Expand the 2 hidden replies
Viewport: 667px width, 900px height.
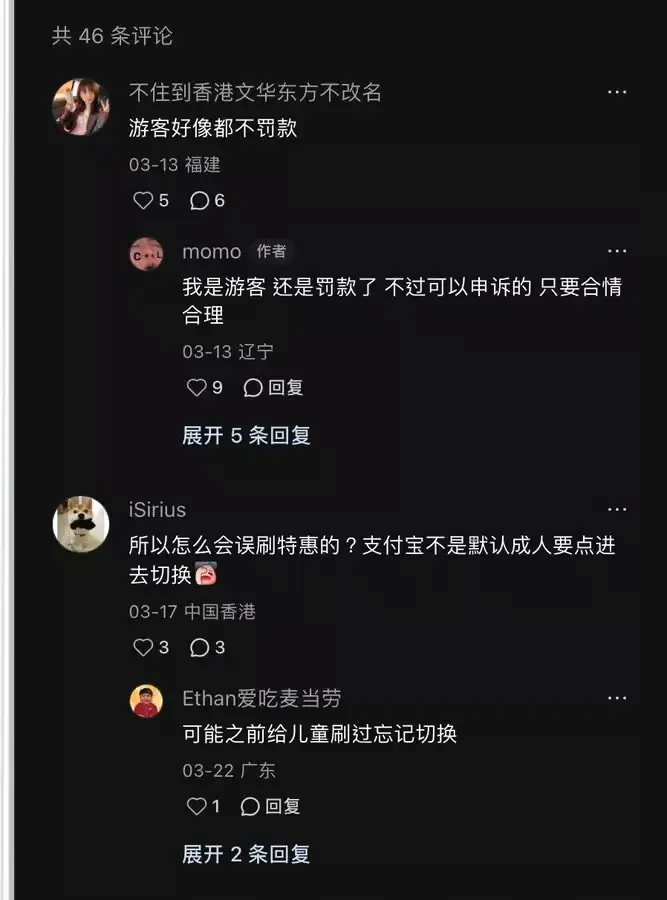tap(246, 855)
